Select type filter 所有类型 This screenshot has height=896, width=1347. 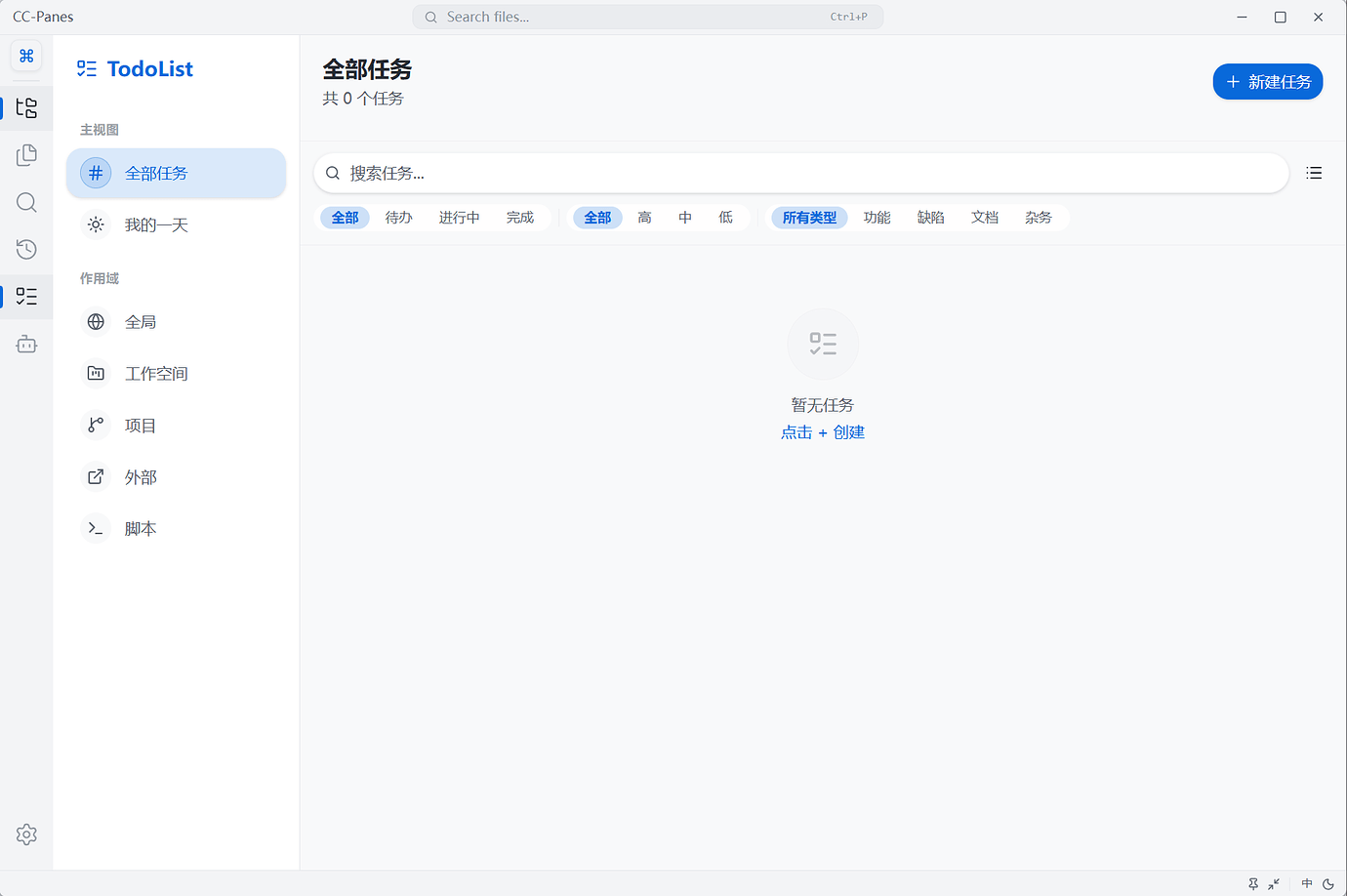point(809,218)
